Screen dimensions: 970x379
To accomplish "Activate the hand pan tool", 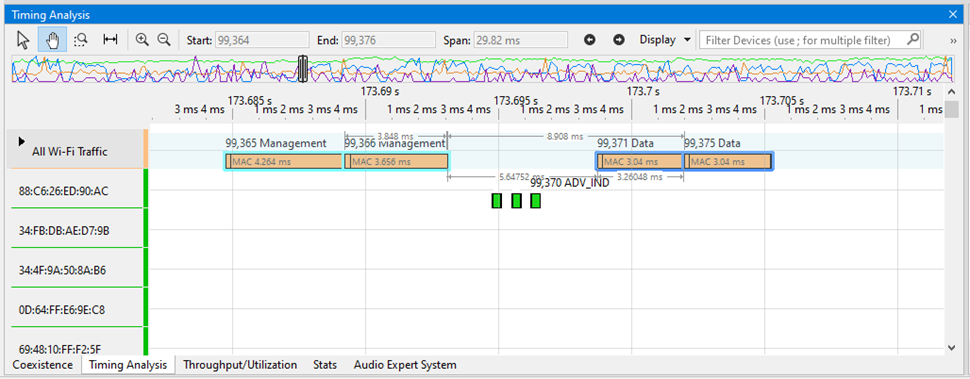I will click(x=53, y=40).
